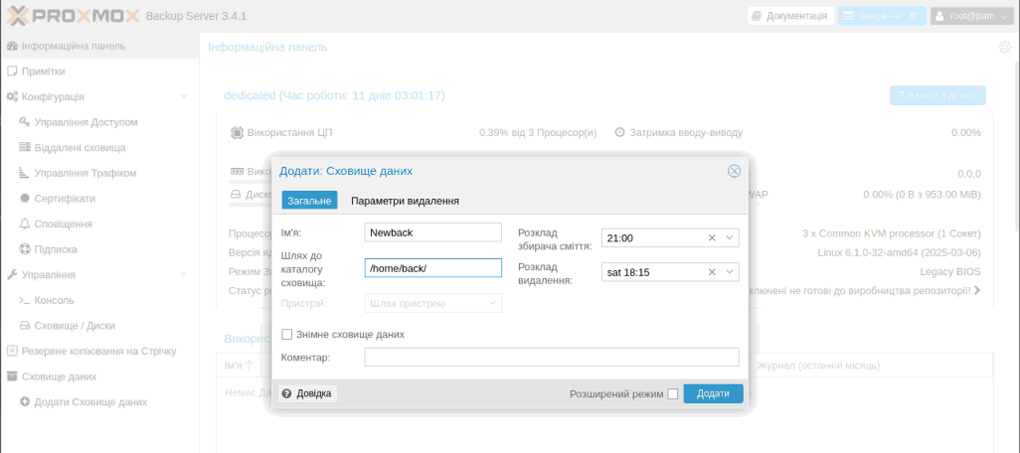Image resolution: width=1020 pixels, height=453 pixels.
Task: Click the Proxmox logo in header
Action: (x=72, y=16)
